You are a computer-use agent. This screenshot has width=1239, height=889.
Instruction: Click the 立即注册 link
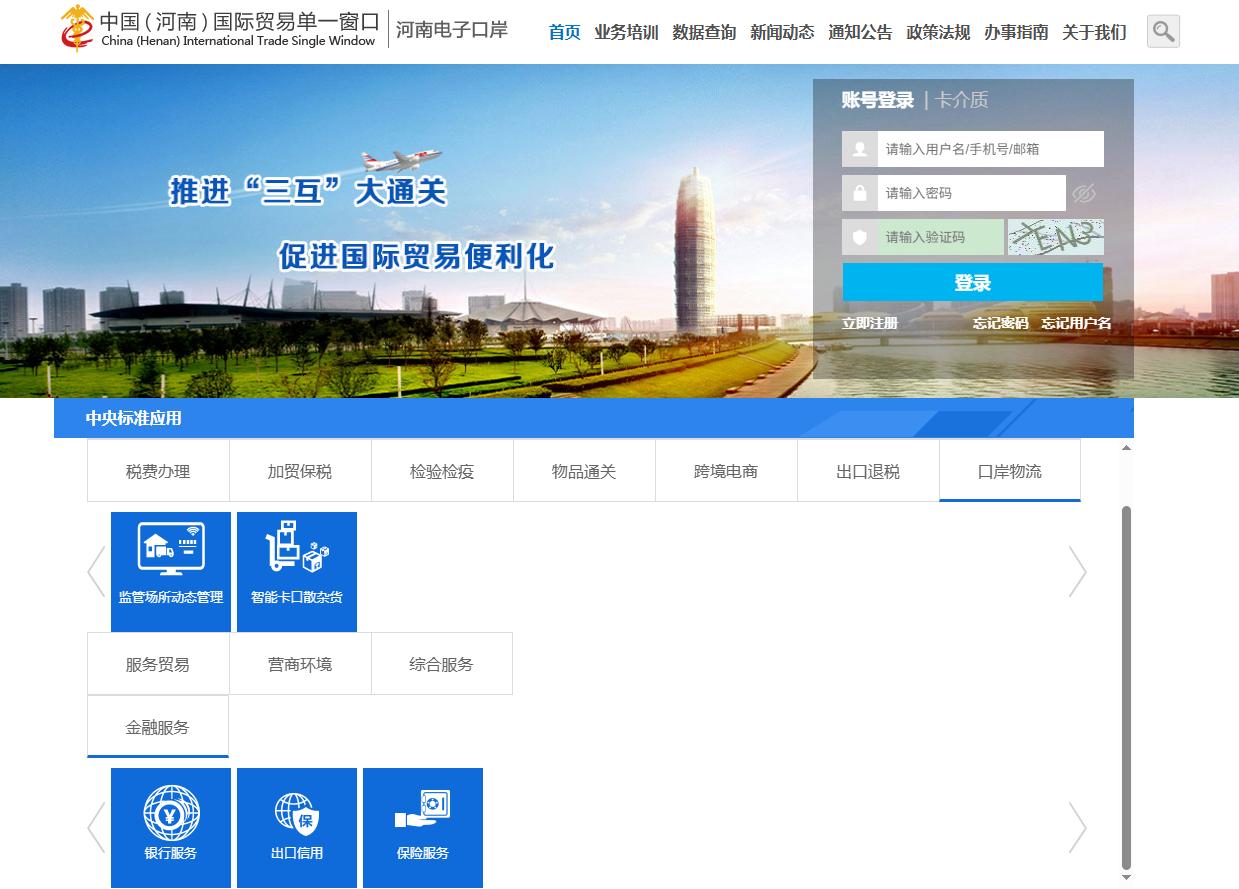point(869,323)
